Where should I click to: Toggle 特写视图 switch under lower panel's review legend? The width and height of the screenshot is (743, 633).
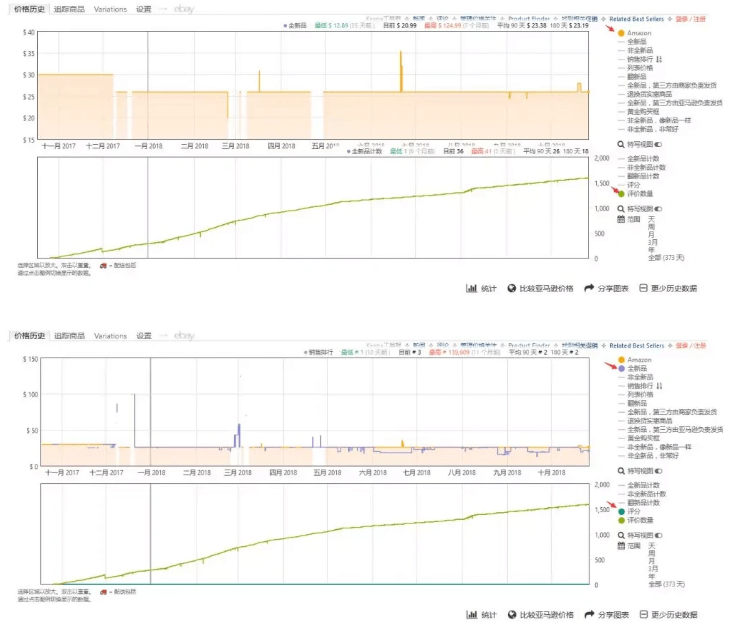(x=658, y=535)
